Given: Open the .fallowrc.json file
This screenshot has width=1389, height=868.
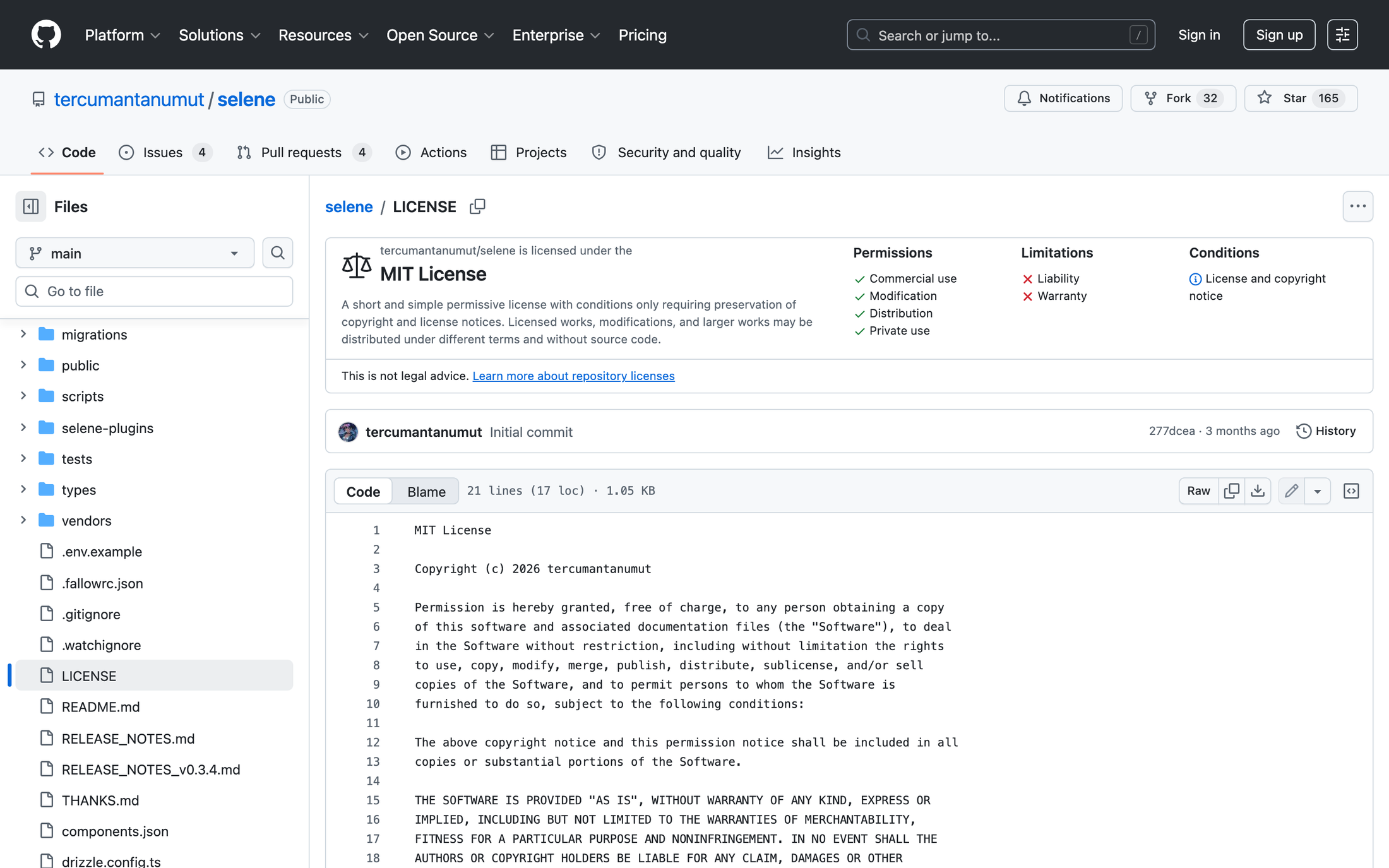Looking at the screenshot, I should tap(102, 583).
